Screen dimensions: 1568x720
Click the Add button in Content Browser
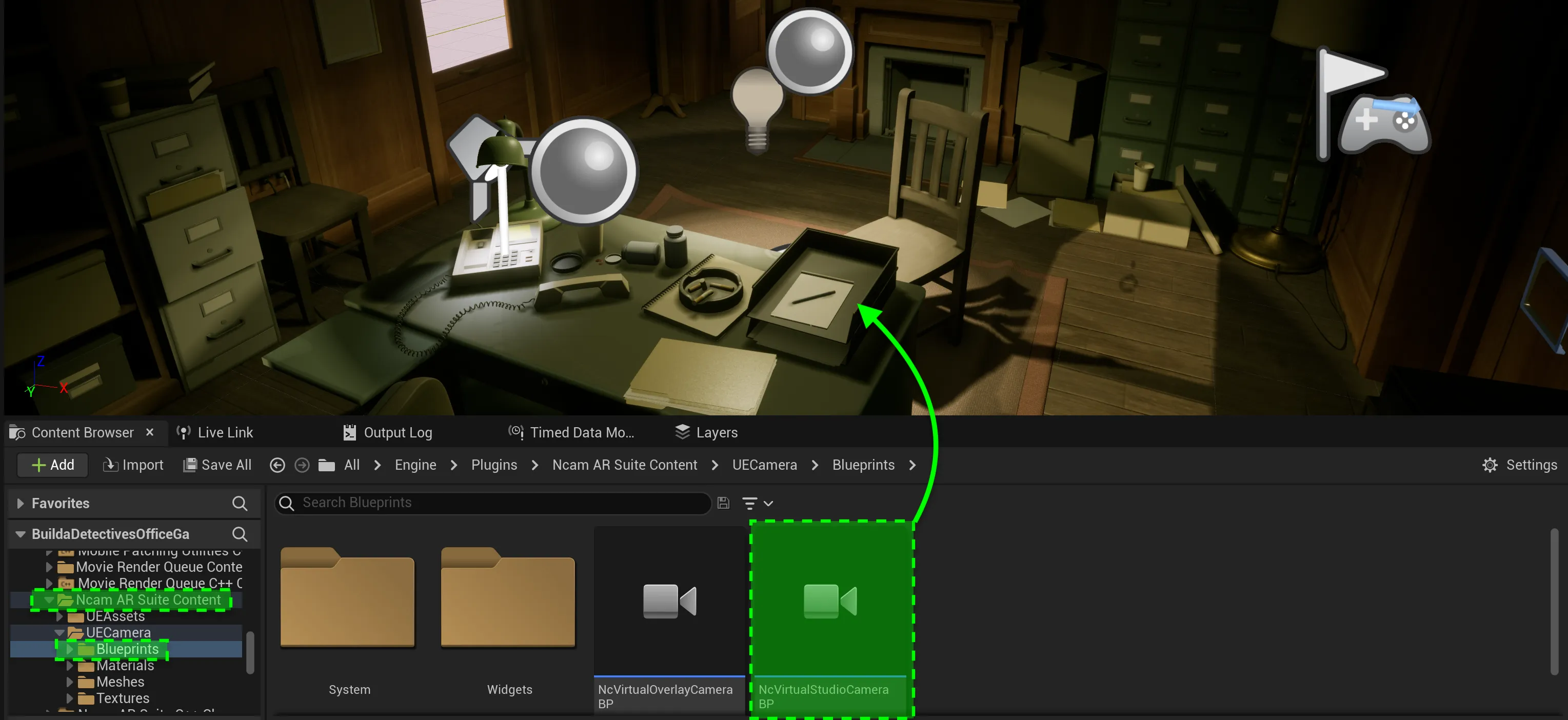point(52,465)
